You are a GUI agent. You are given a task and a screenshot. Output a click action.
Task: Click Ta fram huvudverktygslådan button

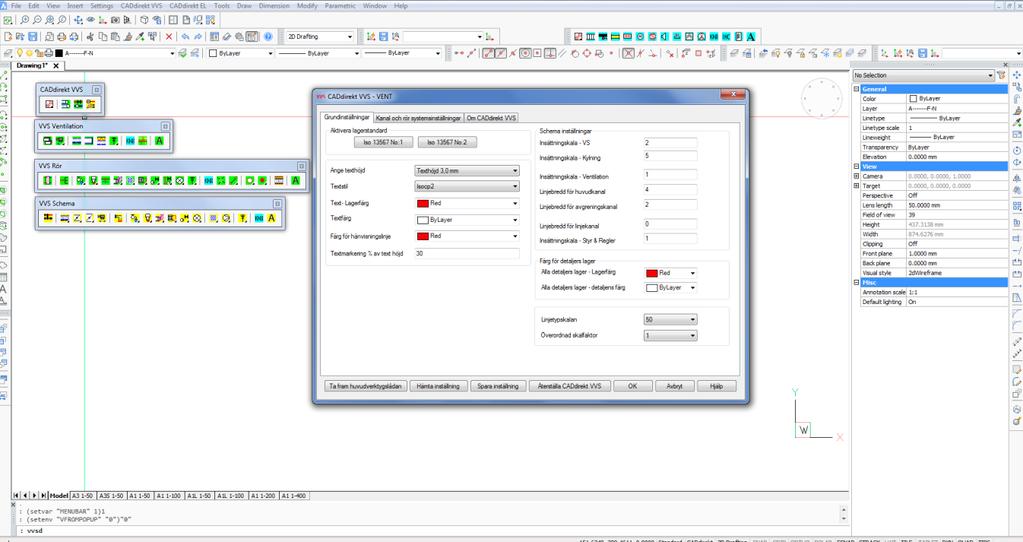pyautogui.click(x=365, y=386)
